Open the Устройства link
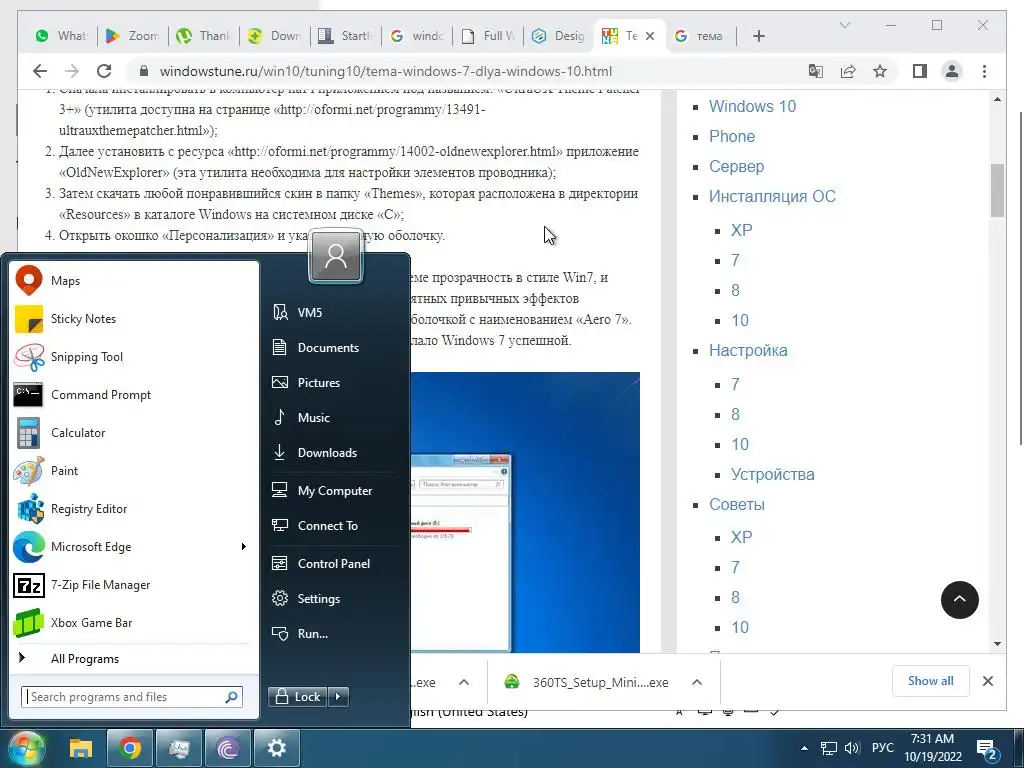 [773, 475]
